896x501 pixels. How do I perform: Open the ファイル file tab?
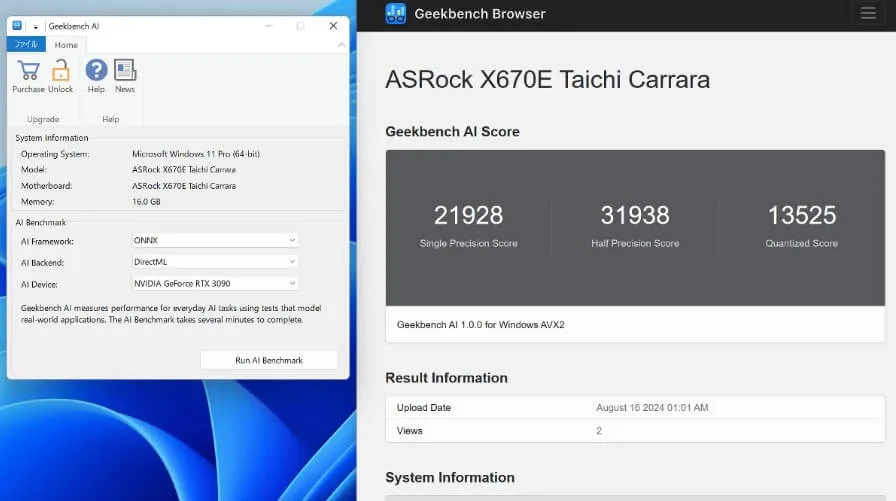coord(26,44)
